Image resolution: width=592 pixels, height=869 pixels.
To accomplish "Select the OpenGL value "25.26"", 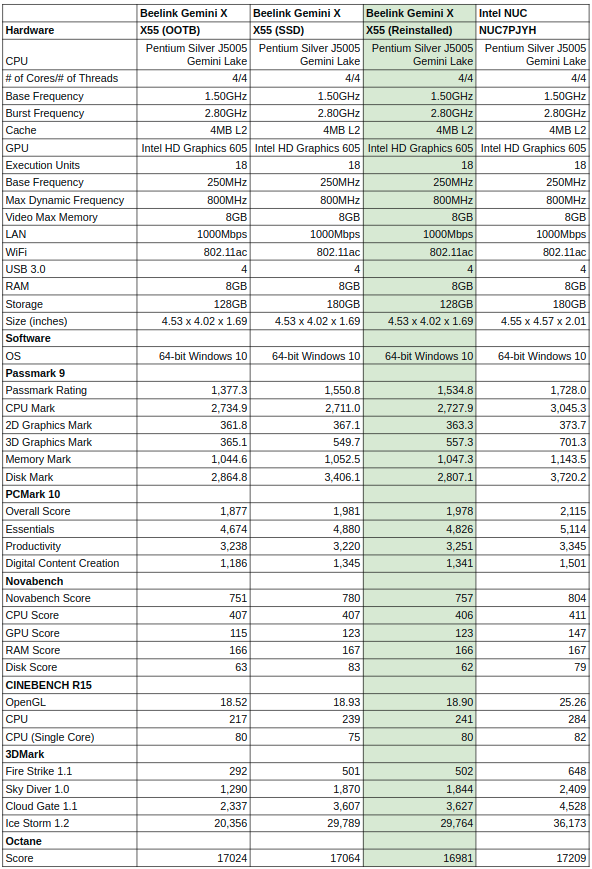I will point(573,702).
